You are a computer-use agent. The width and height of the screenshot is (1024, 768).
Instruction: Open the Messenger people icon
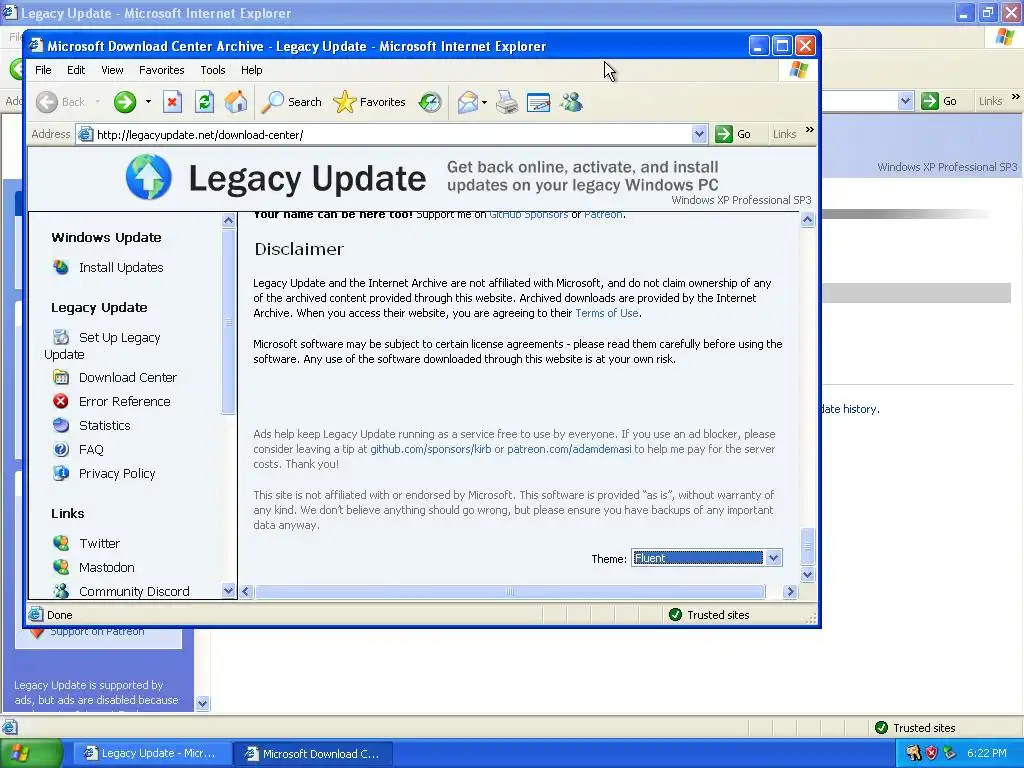pos(571,102)
